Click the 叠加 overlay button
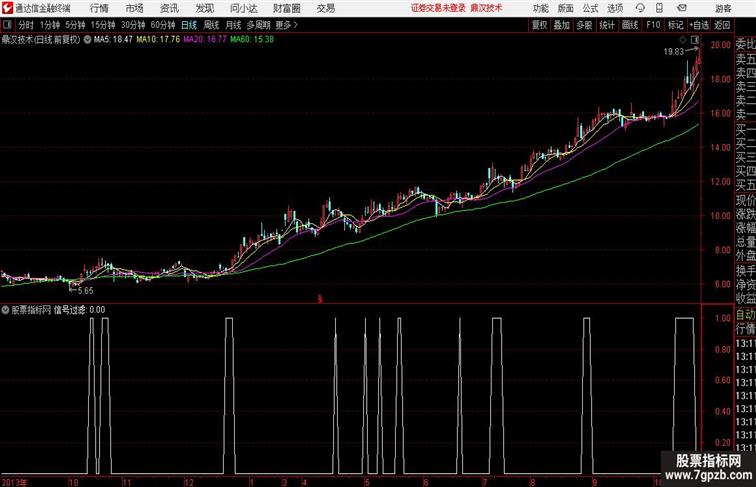 pyautogui.click(x=562, y=25)
